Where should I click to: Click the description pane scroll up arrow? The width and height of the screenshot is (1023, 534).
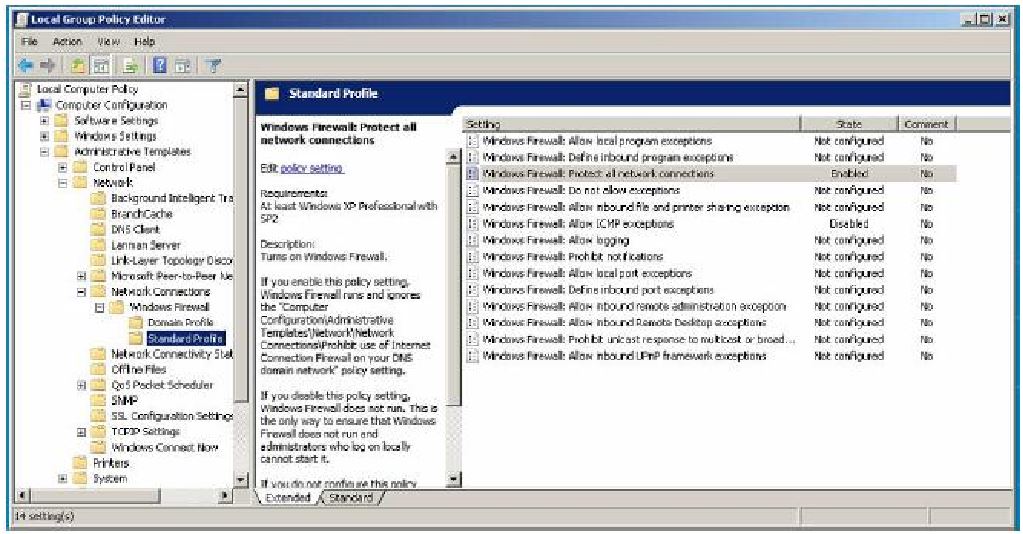[453, 157]
